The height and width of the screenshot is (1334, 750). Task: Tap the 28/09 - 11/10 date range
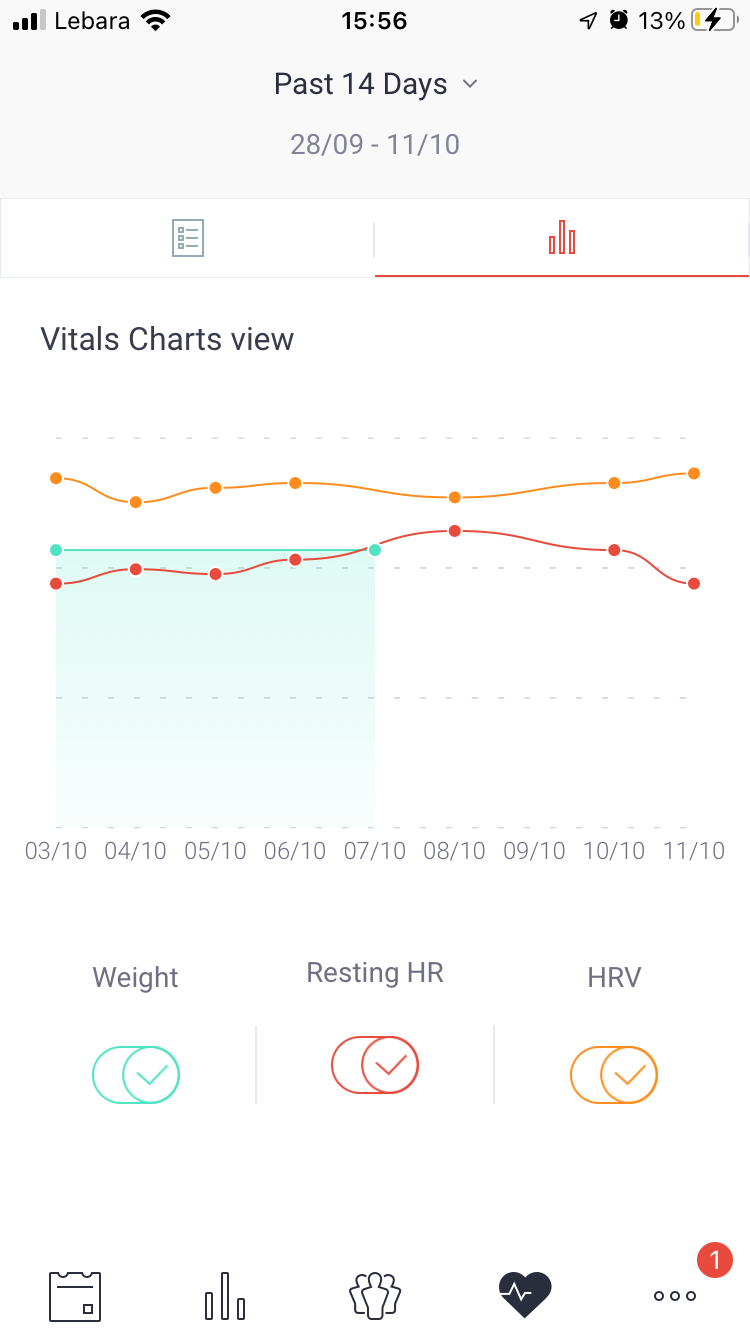[x=375, y=144]
